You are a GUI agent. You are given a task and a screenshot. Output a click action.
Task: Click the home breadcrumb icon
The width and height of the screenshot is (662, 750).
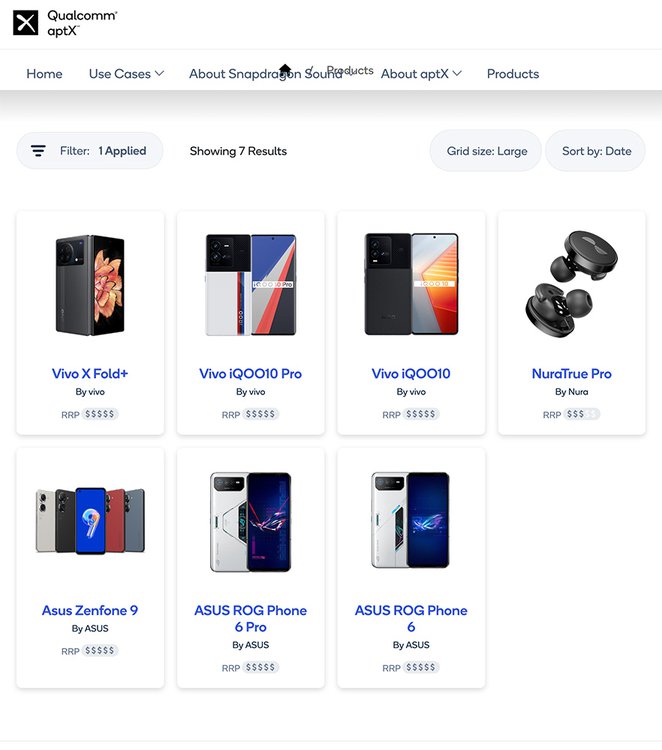pyautogui.click(x=285, y=69)
